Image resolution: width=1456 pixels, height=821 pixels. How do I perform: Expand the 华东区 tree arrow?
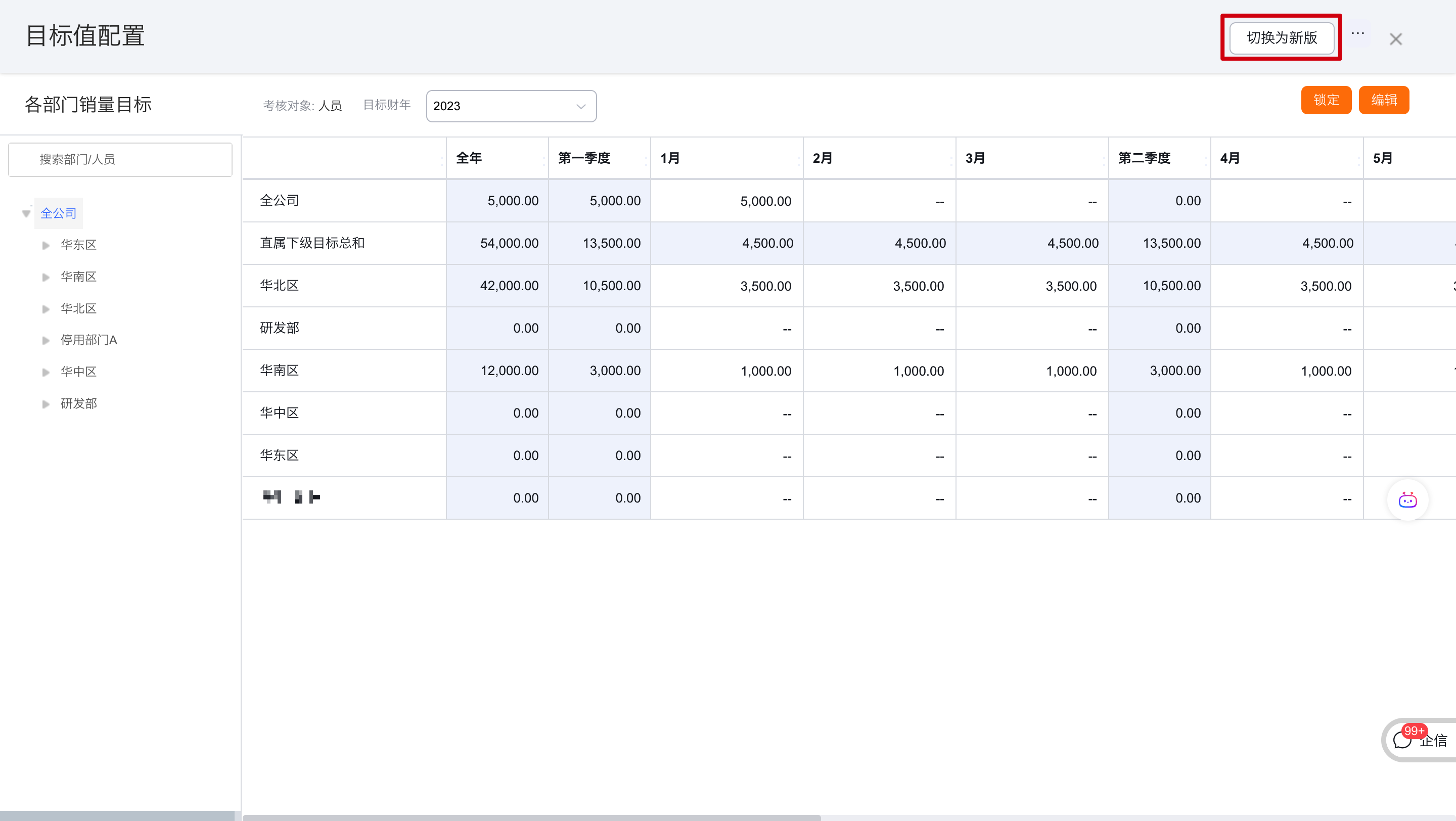(46, 245)
